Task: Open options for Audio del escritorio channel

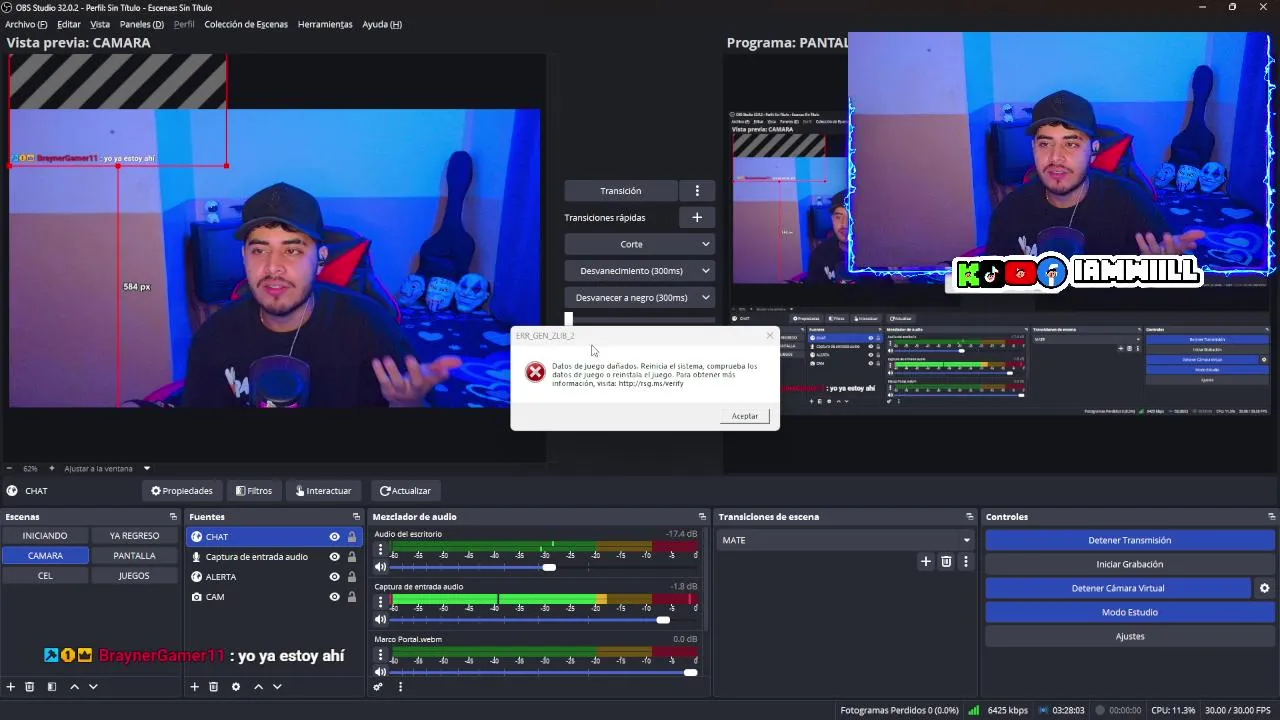Action: pos(380,549)
